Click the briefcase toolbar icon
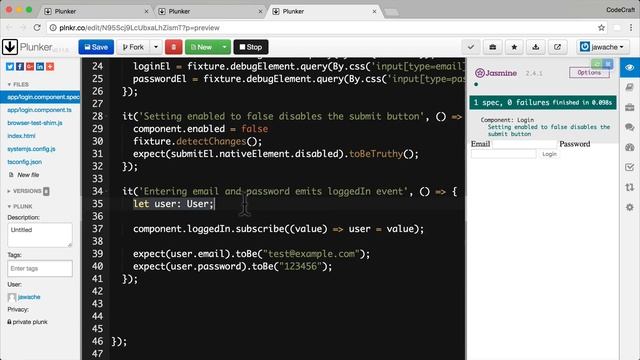Viewport: 640px width, 360px height. tap(493, 47)
